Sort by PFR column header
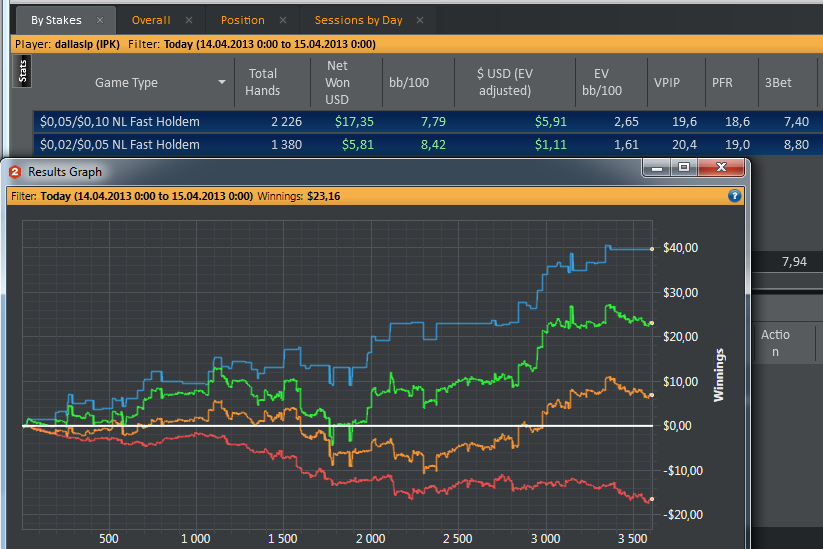The height and width of the screenshot is (549, 823). click(722, 82)
